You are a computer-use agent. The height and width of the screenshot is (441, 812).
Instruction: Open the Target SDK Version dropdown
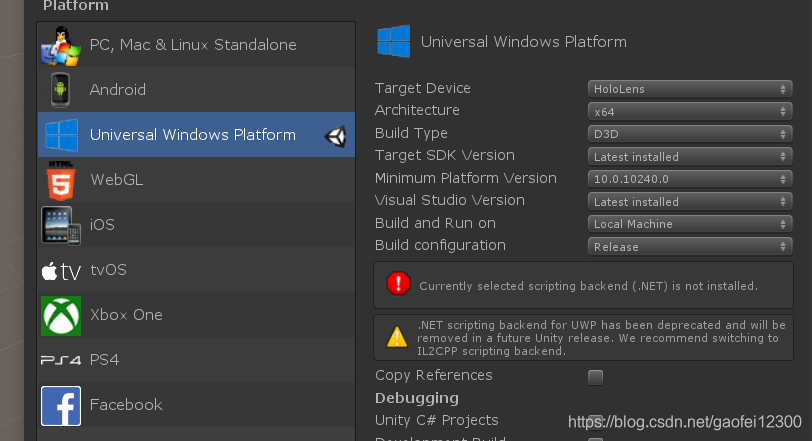pos(690,156)
